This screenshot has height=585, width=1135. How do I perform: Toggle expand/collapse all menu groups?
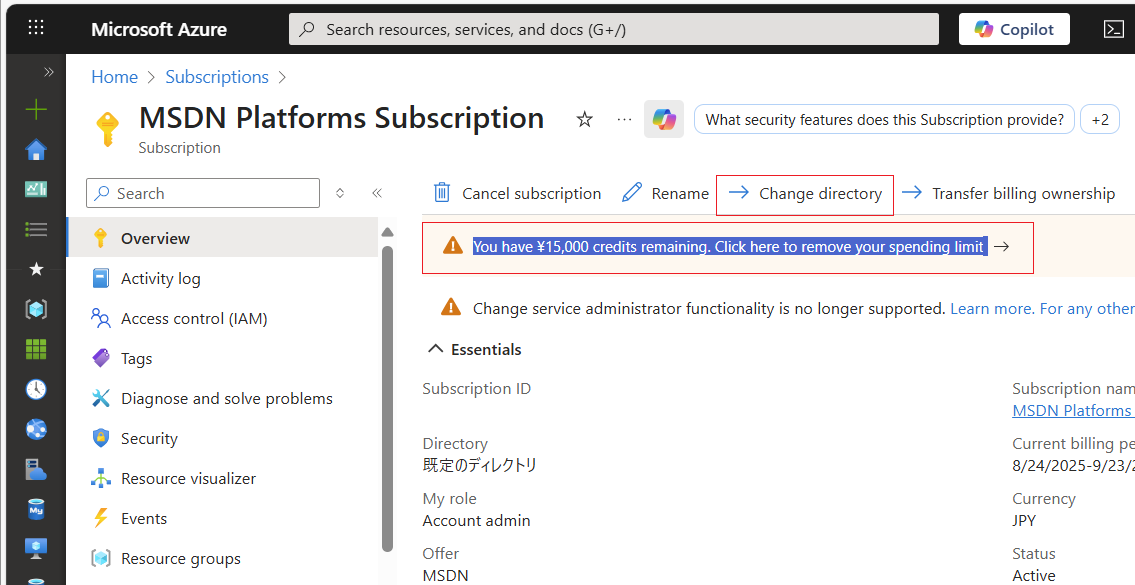340,193
